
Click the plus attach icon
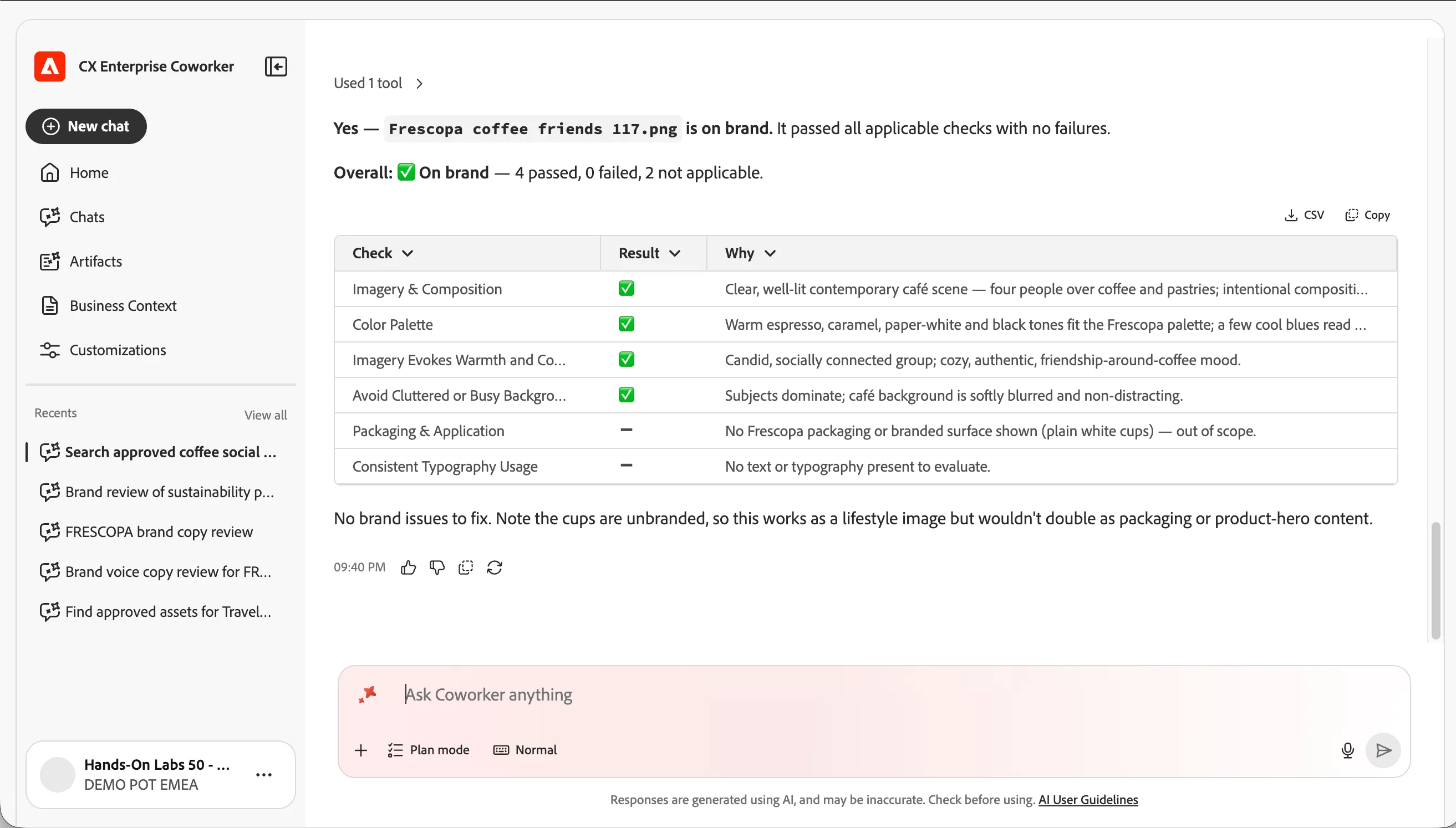coord(360,750)
